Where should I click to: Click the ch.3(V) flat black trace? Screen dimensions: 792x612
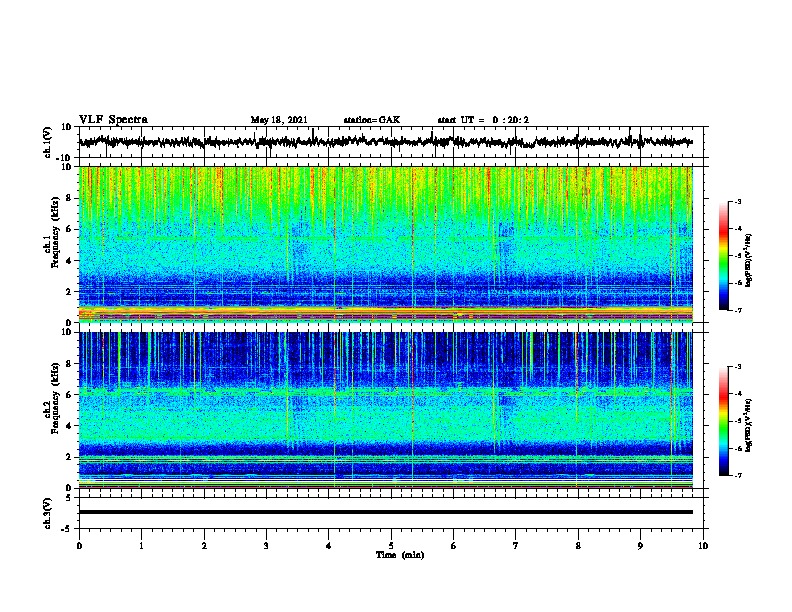(x=385, y=512)
